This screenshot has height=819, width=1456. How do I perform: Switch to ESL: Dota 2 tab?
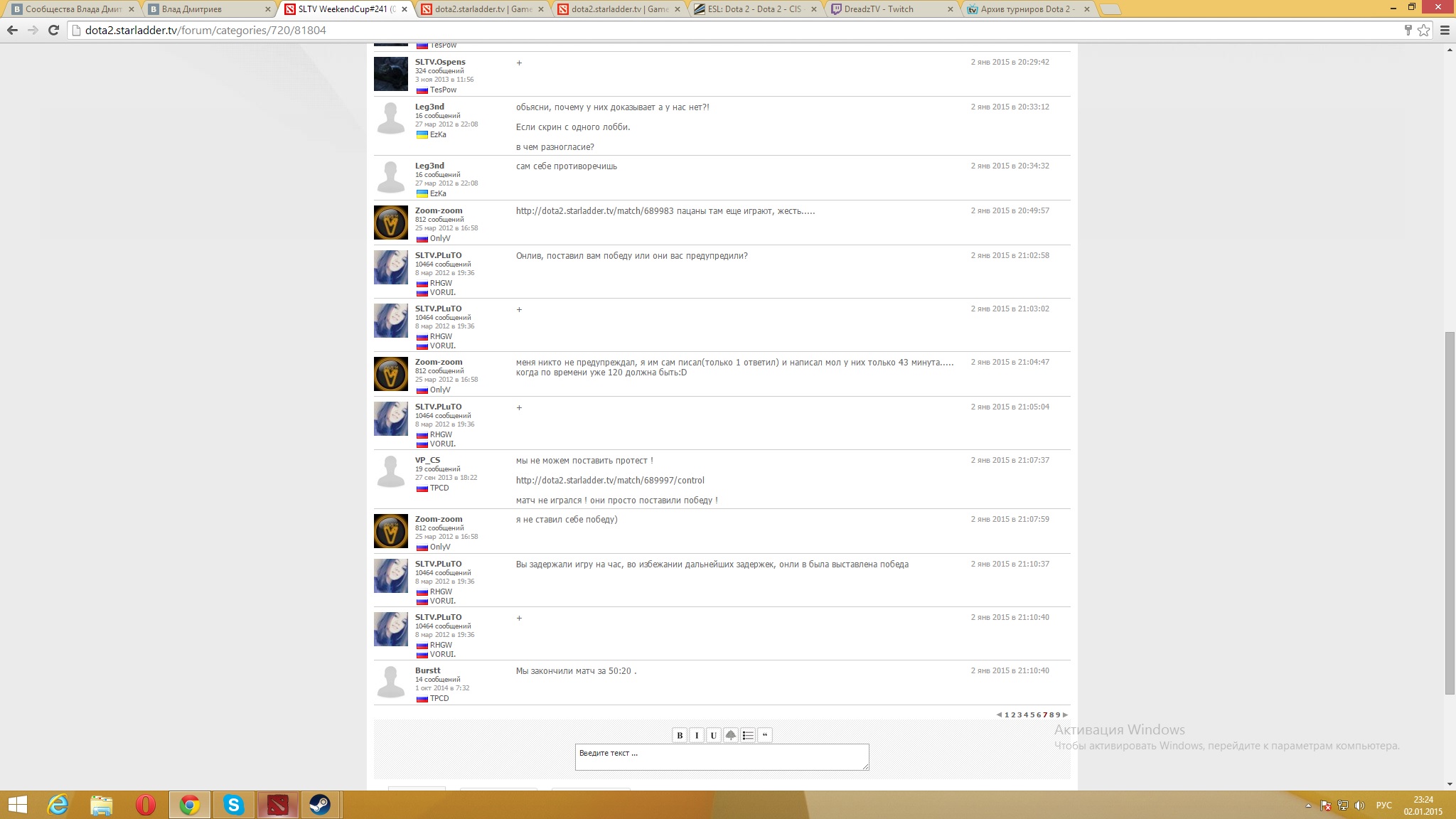(754, 9)
